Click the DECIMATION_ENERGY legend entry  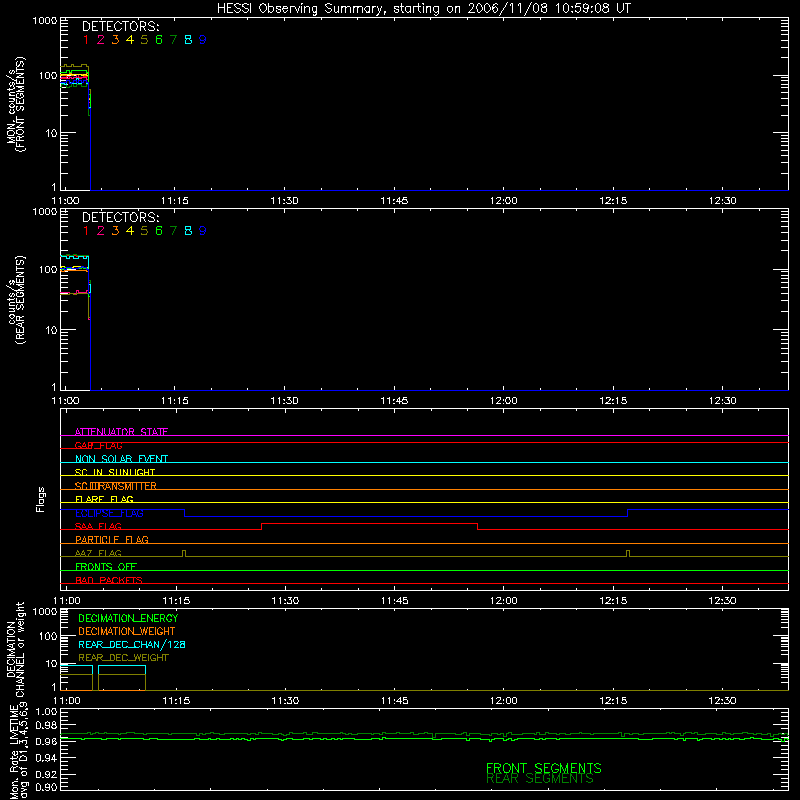coord(128,618)
